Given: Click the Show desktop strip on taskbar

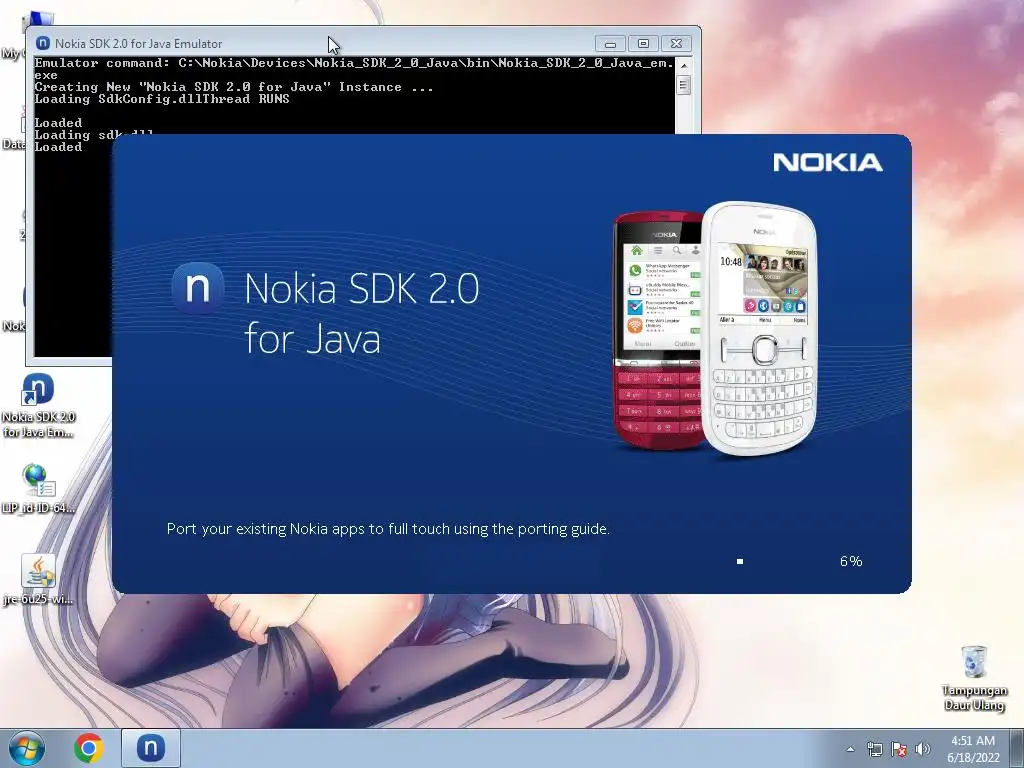Looking at the screenshot, I should pos(1018,748).
